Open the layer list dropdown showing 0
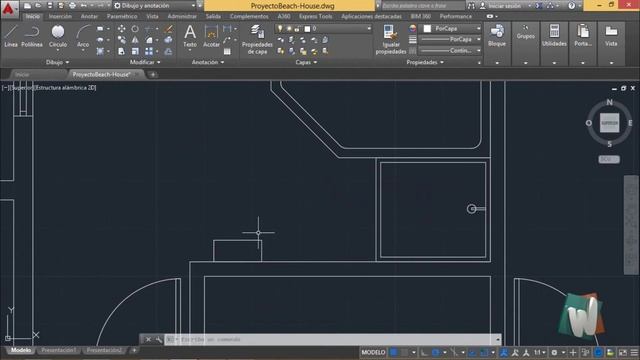Viewport: 640px width, 360px height. click(324, 29)
